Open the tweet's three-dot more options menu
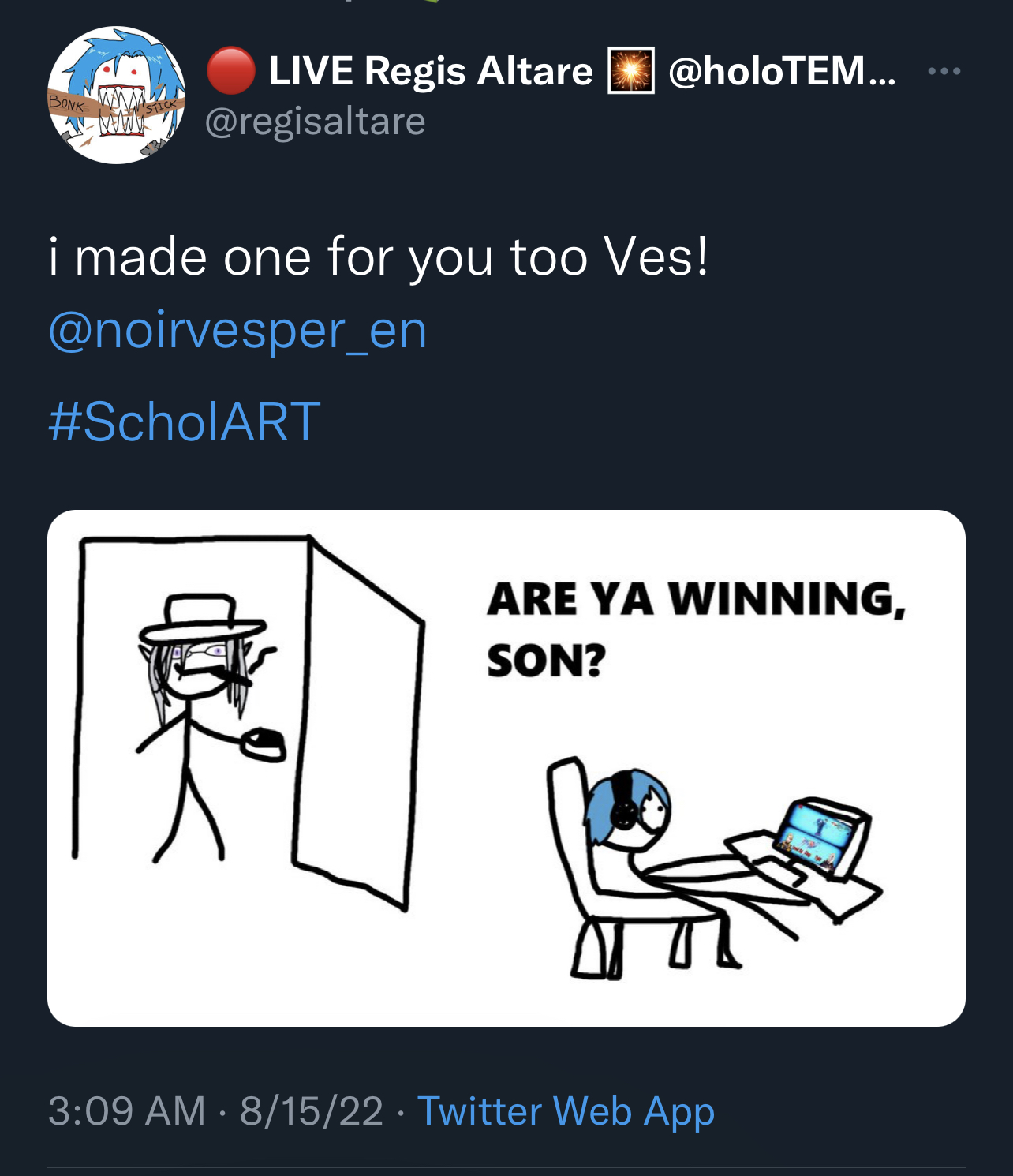 click(x=944, y=72)
